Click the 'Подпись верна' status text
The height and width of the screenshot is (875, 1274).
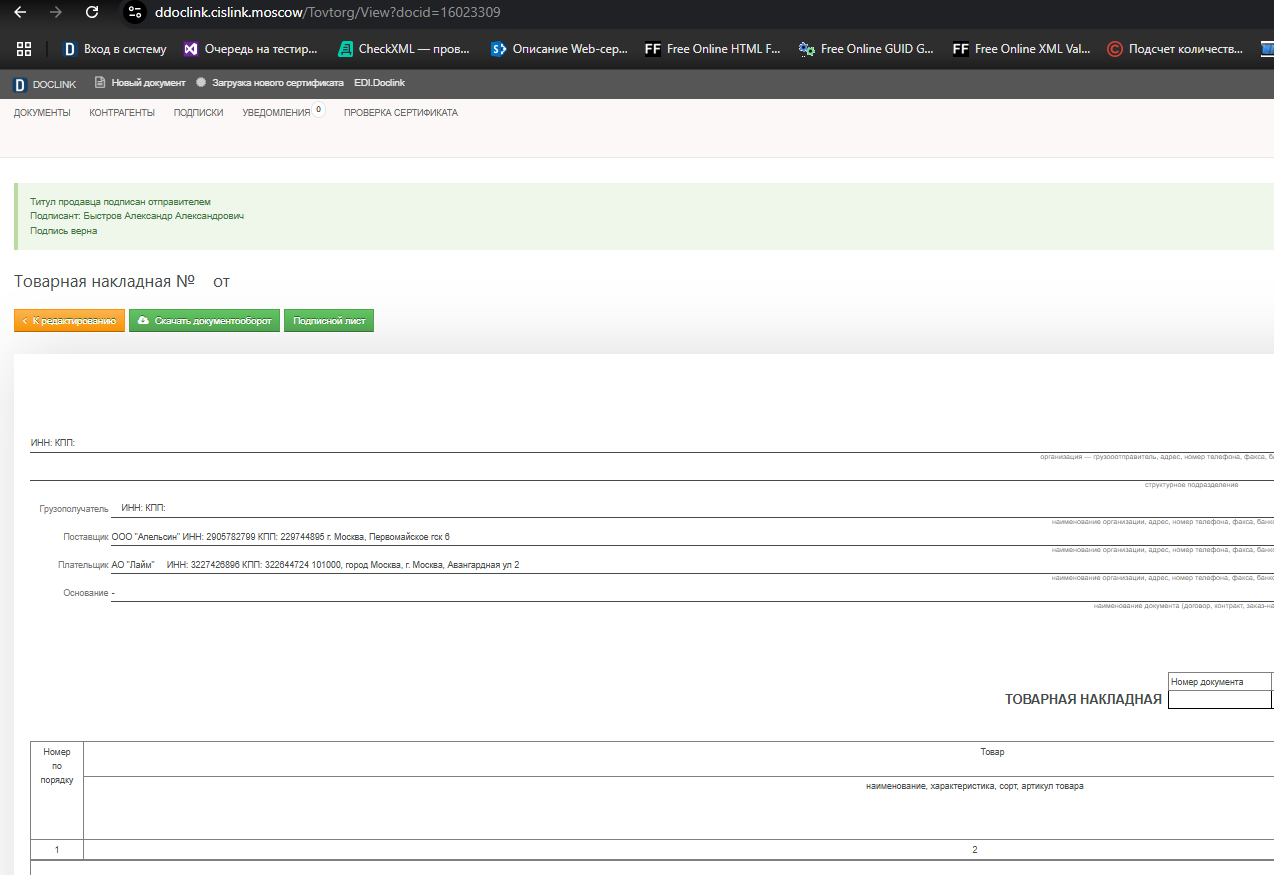coord(64,231)
